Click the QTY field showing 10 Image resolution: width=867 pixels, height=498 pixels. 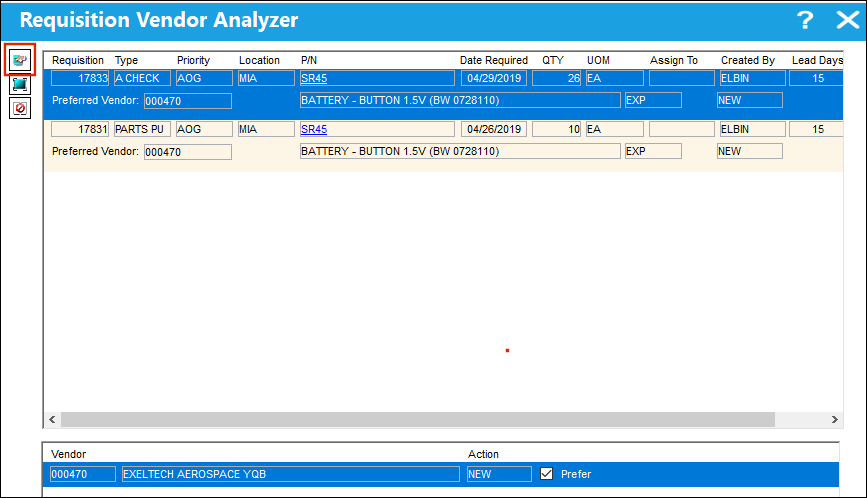click(556, 129)
